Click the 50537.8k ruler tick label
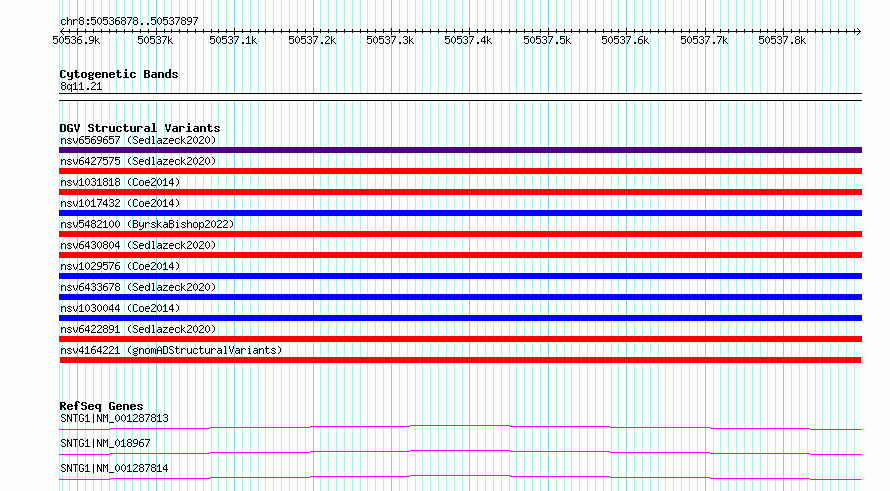890x491 pixels. (x=782, y=40)
